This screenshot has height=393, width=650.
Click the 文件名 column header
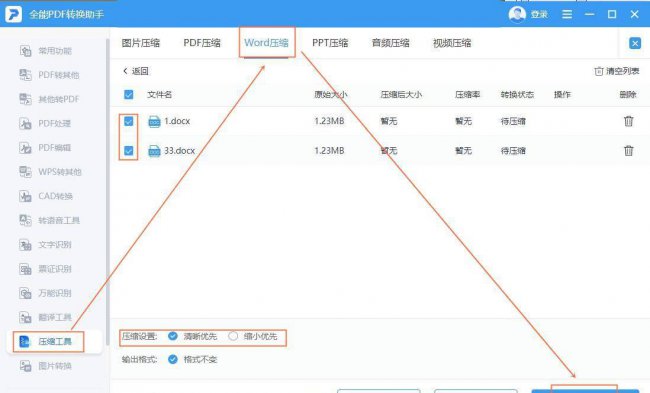point(160,95)
